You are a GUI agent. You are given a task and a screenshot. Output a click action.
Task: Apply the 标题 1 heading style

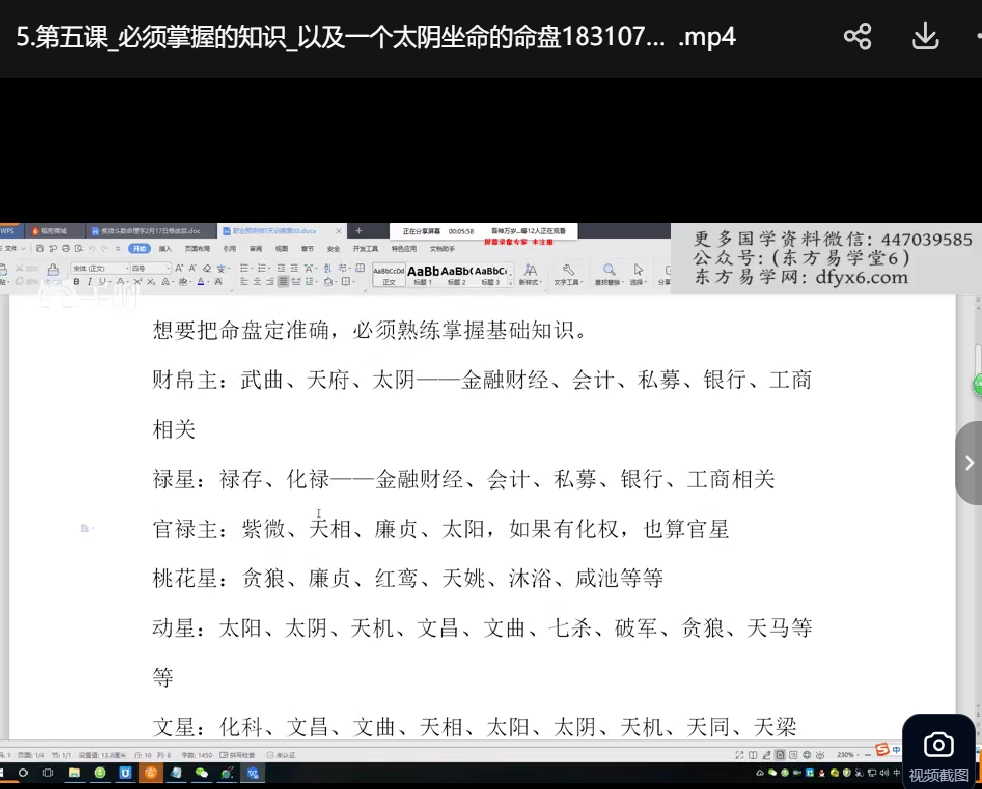pos(423,274)
